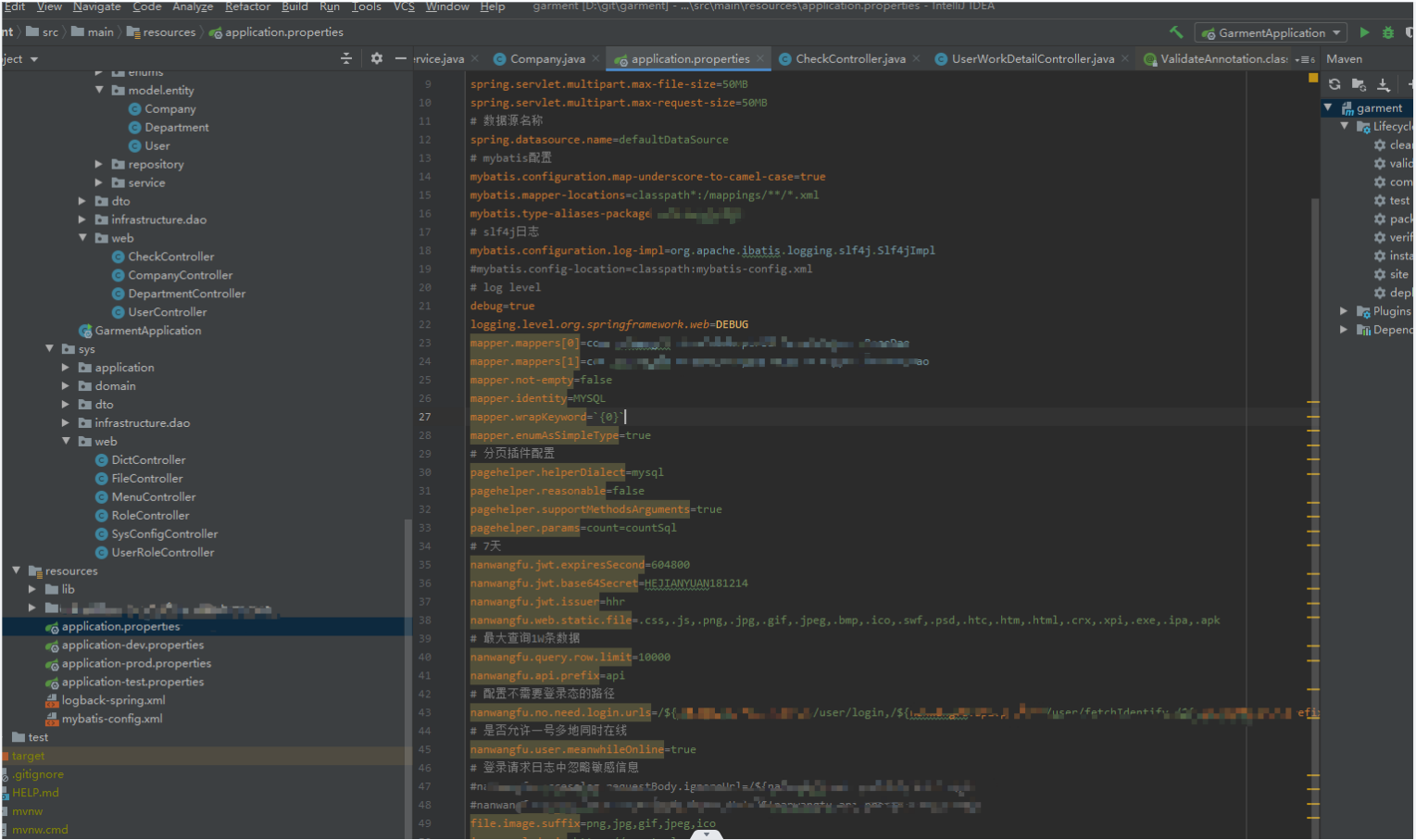
Task: Expand the domain package under sys
Action: (66, 386)
